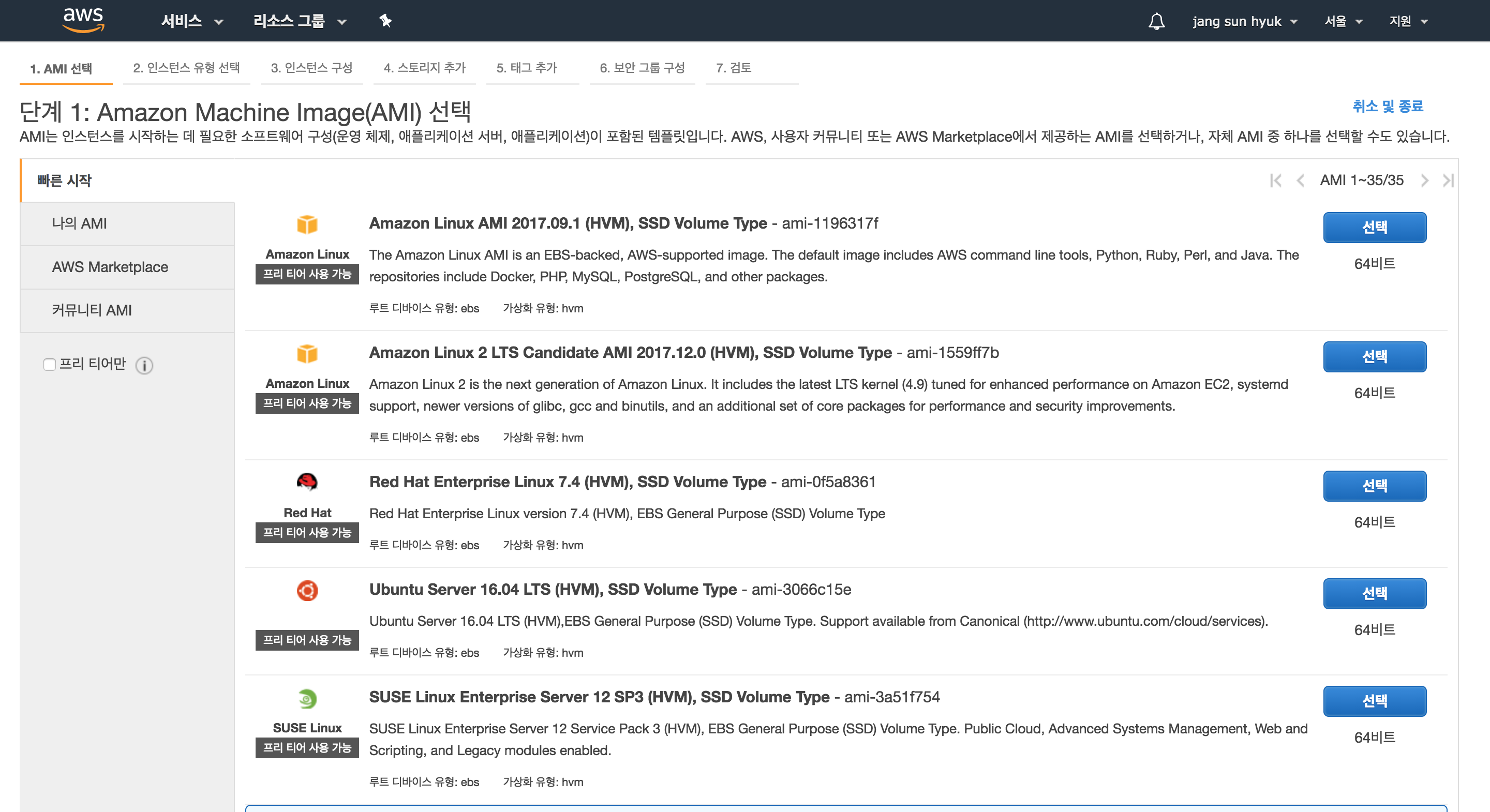This screenshot has width=1490, height=812.
Task: Click the Red Hat logo icon
Action: (x=307, y=482)
